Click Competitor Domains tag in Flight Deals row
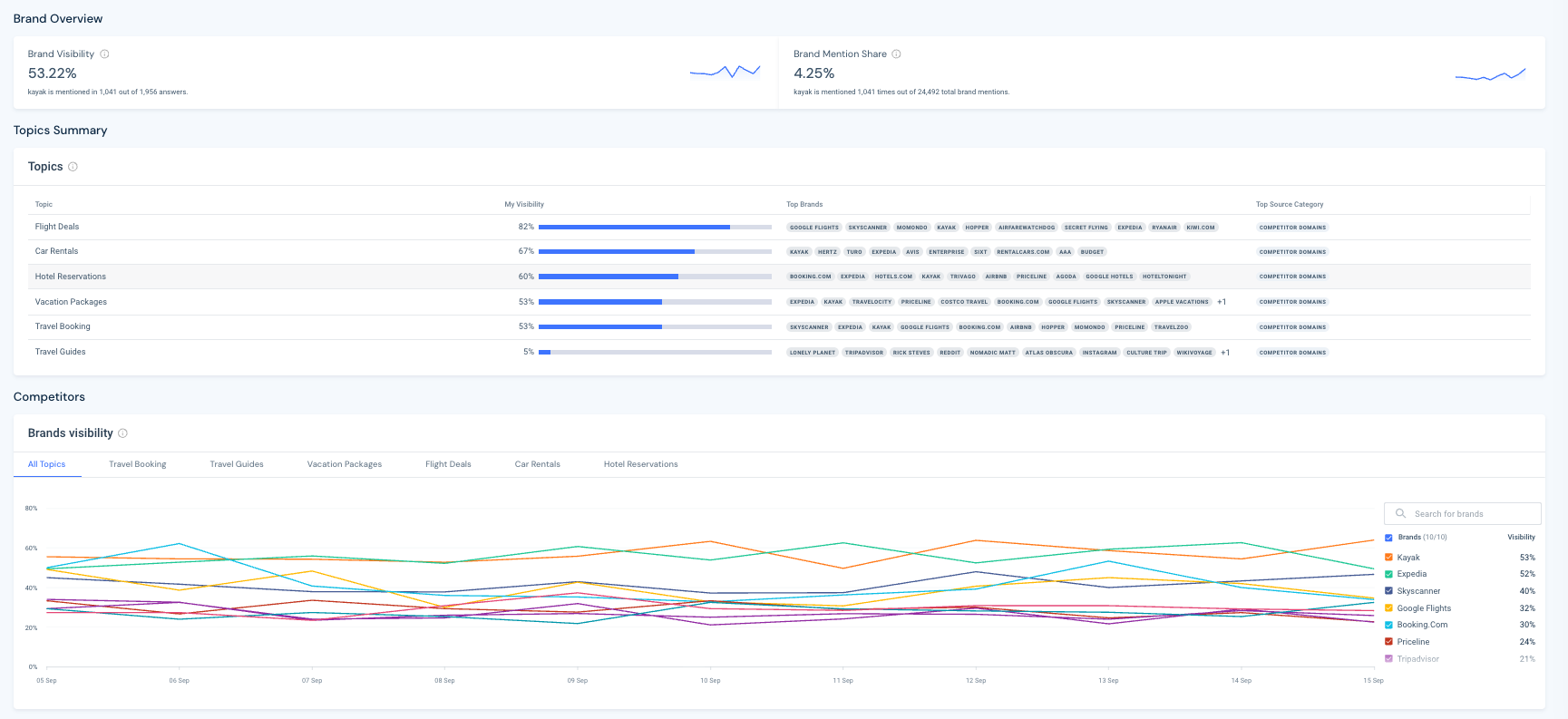Viewport: 1568px width, 719px height. [x=1291, y=228]
